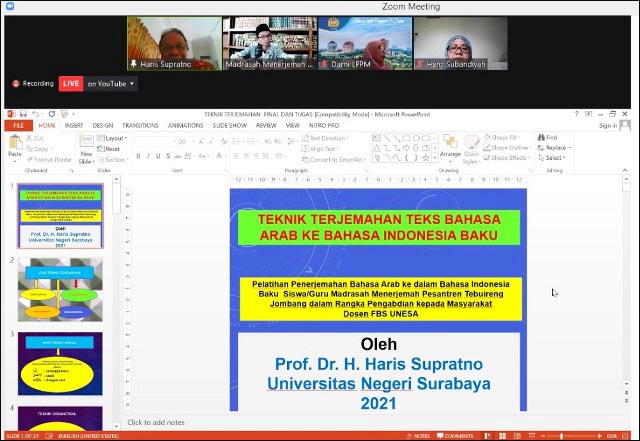The width and height of the screenshot is (640, 441).
Task: Click Fit slide to window icon
Action: pos(625,436)
